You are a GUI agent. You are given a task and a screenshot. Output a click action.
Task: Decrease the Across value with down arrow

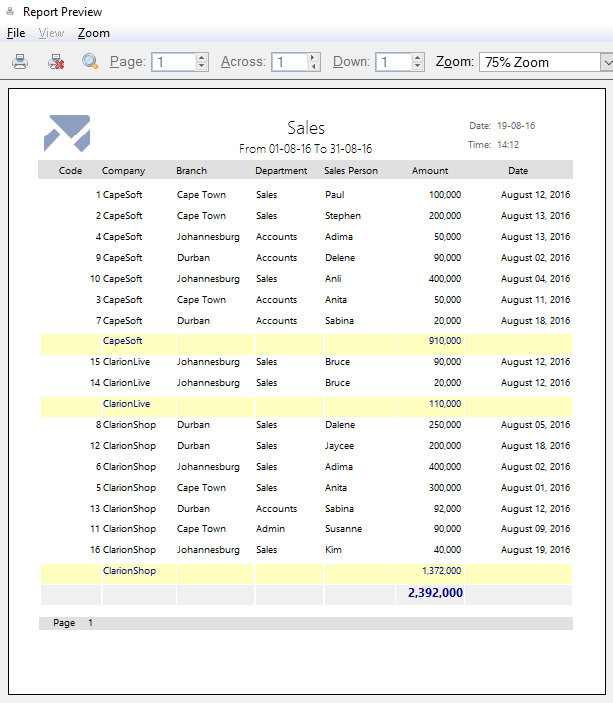click(x=314, y=67)
